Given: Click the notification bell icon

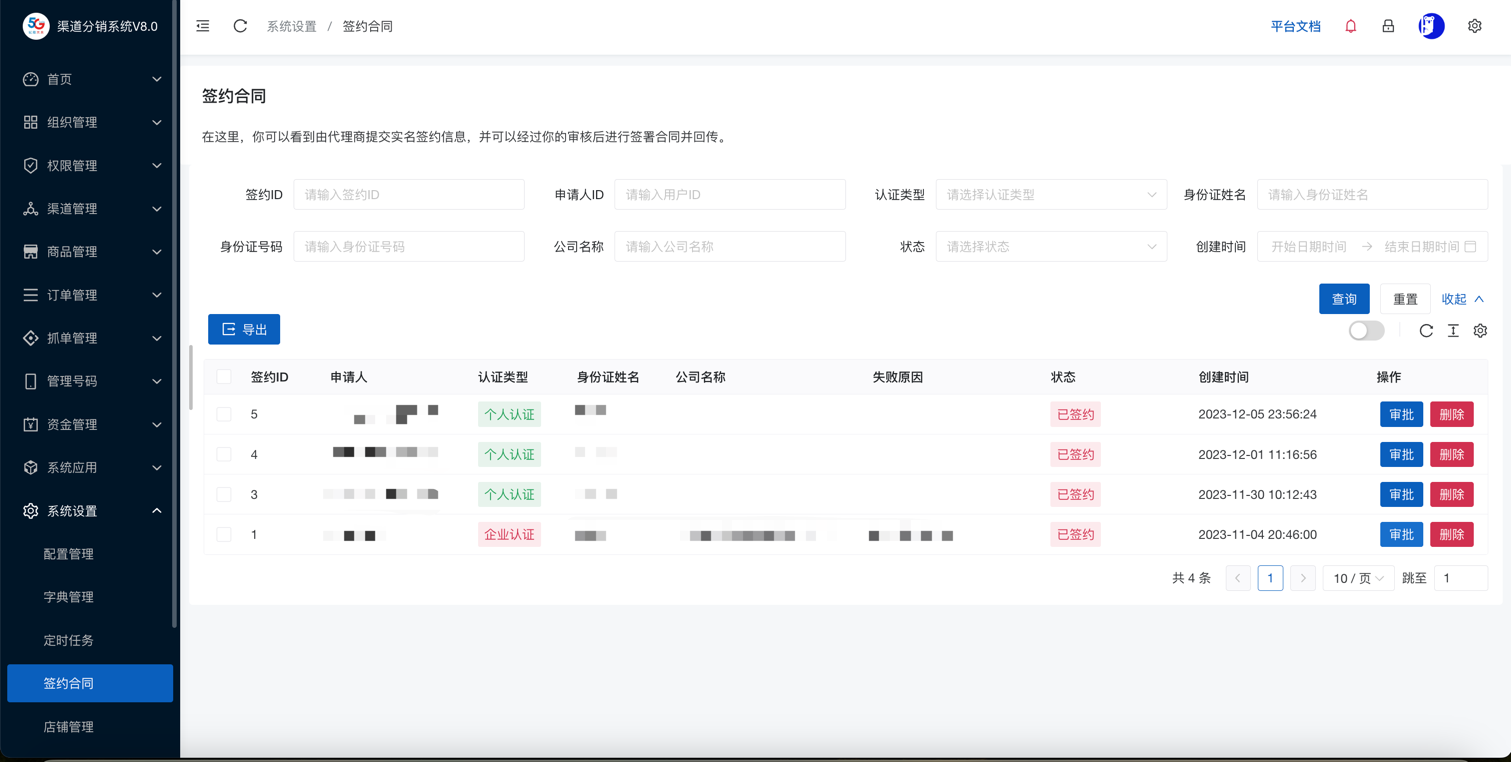Looking at the screenshot, I should tap(1350, 27).
